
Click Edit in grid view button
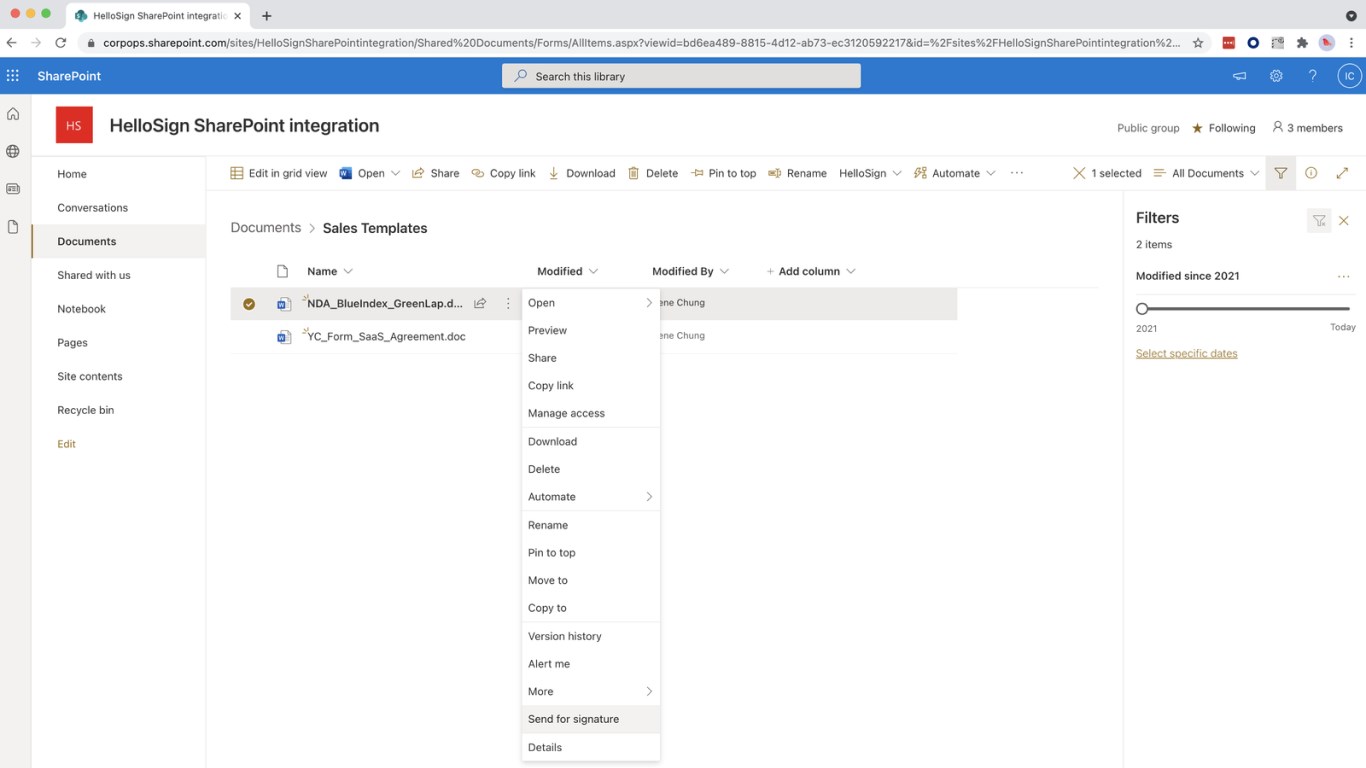[279, 173]
